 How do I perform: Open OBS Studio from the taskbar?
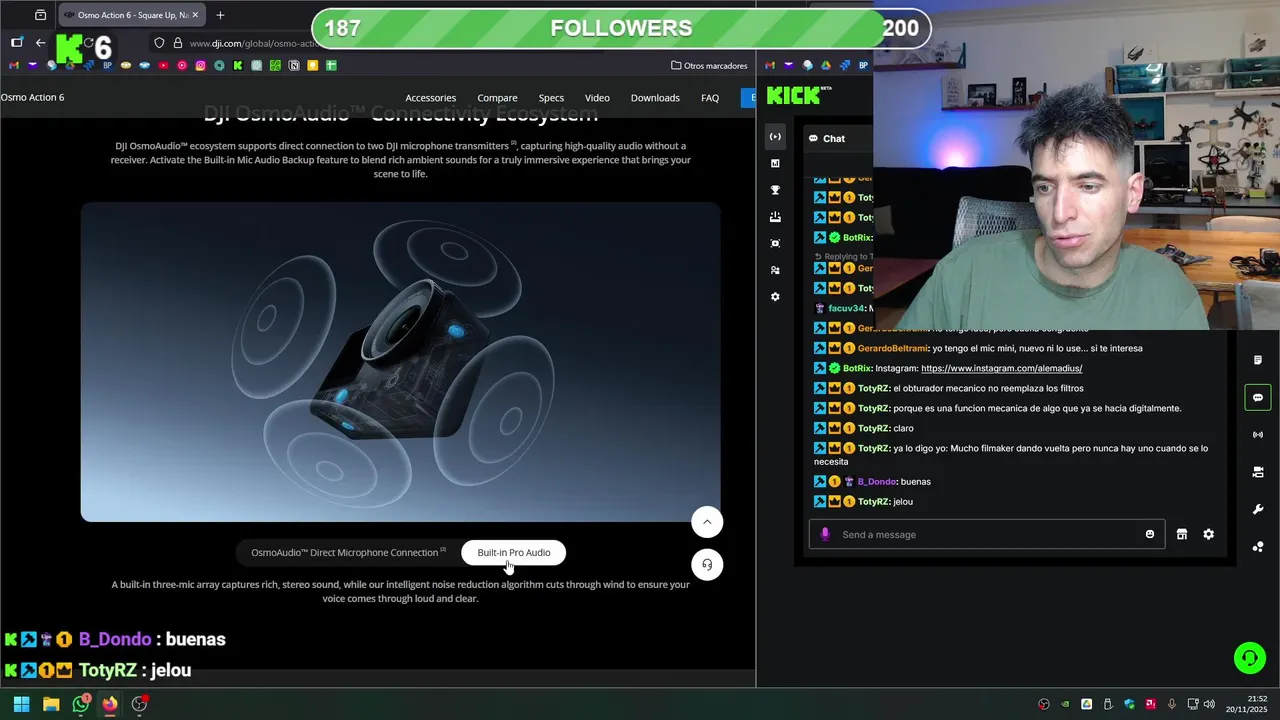(x=140, y=704)
